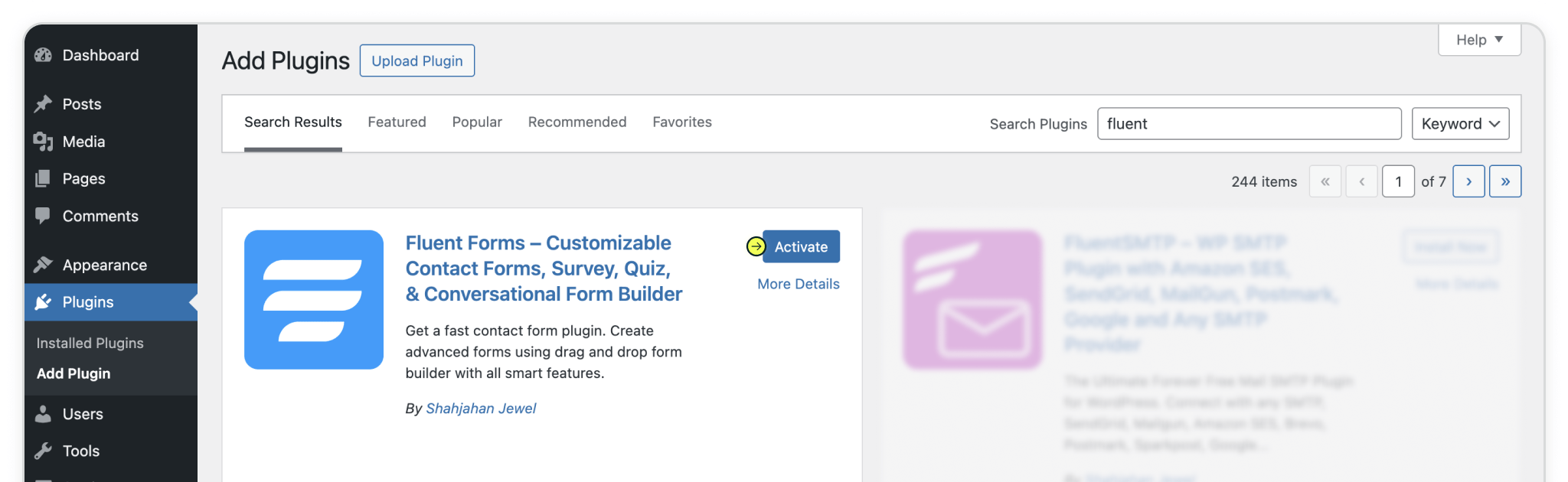This screenshot has width=1568, height=482.
Task: Click the blurred FluentSMTP plugin logo
Action: coord(972,300)
